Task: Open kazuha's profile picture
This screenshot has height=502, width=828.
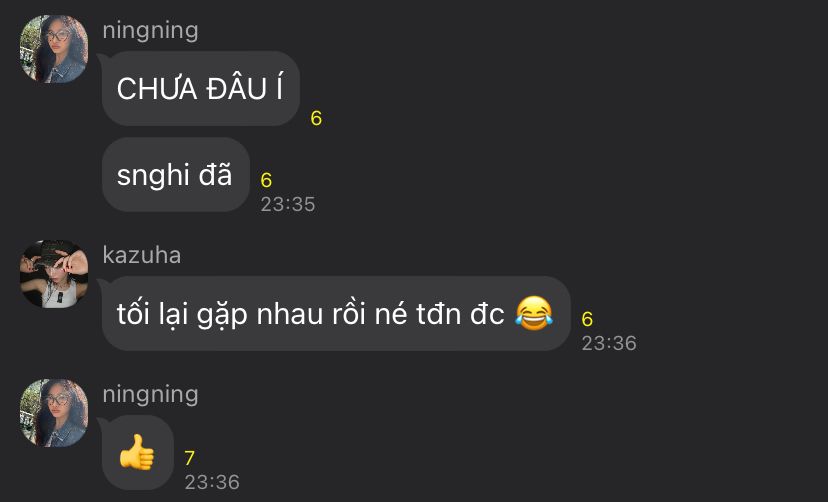Action: click(54, 274)
